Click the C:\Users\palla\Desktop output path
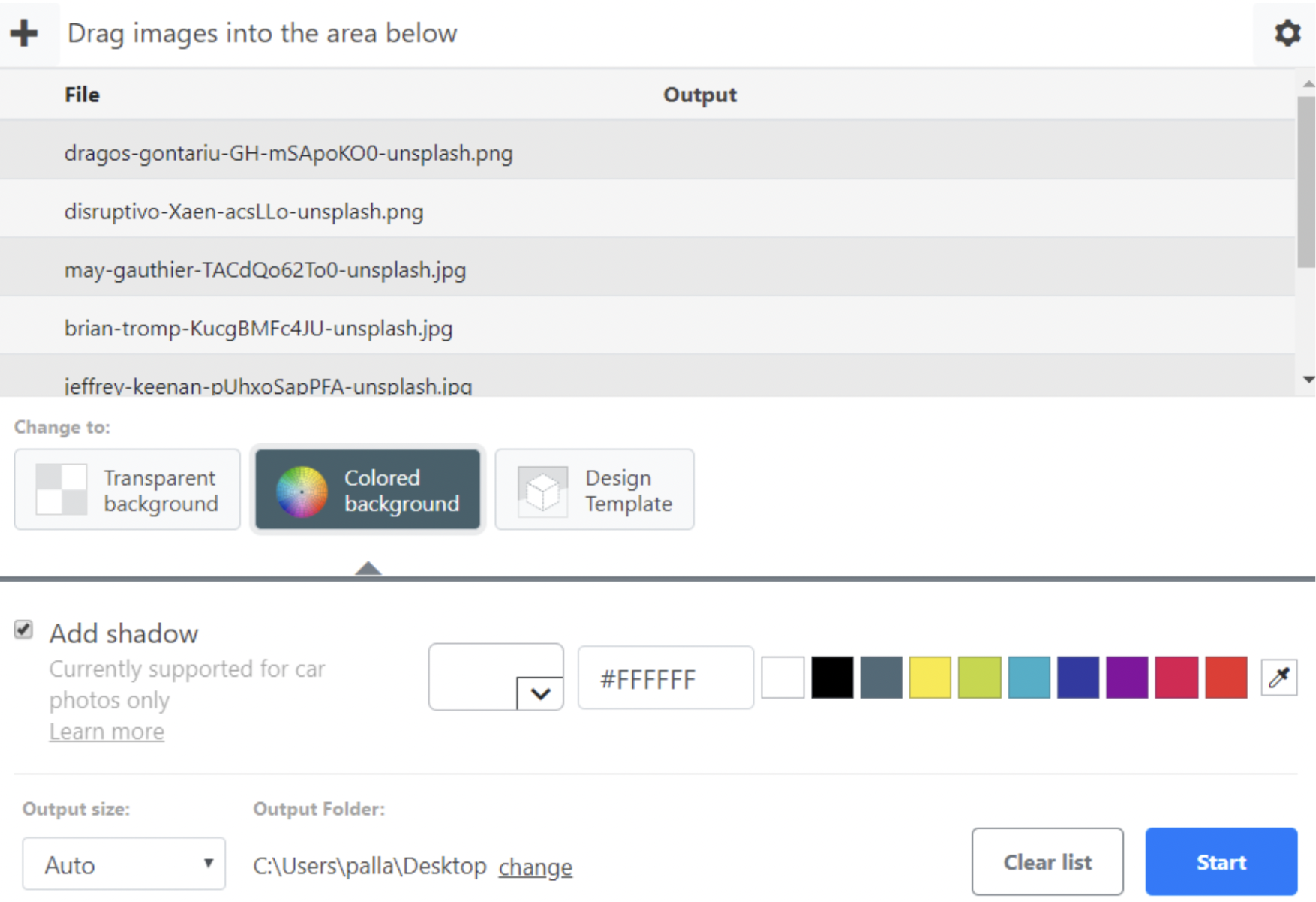The width and height of the screenshot is (1316, 902). (x=370, y=866)
